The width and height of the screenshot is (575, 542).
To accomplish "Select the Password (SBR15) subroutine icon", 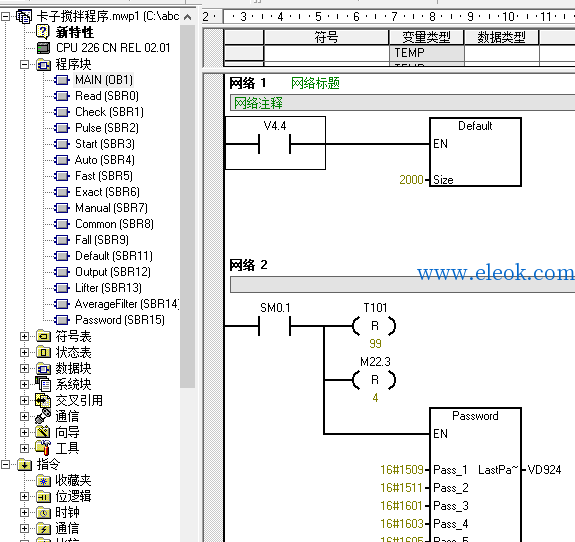I will click(x=61, y=320).
